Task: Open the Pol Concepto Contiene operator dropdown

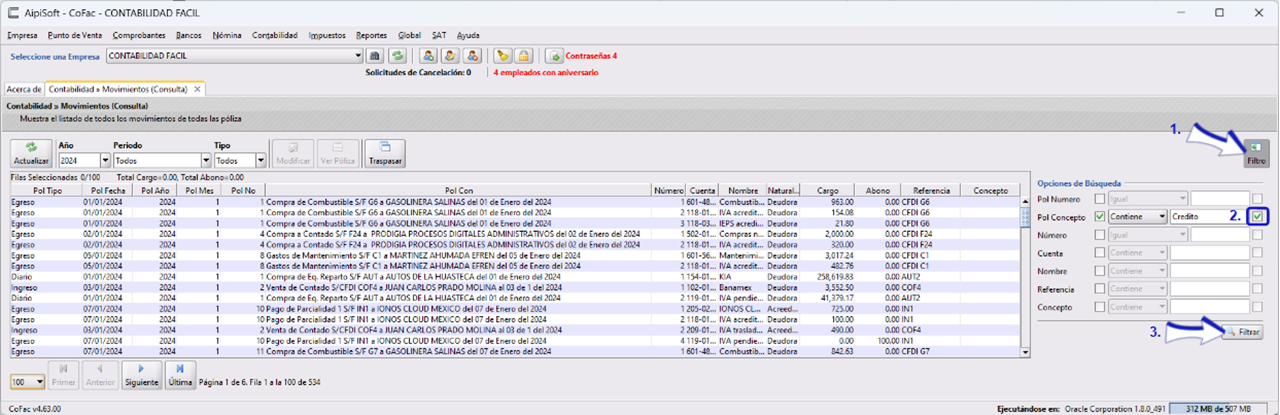Action: tap(1138, 217)
